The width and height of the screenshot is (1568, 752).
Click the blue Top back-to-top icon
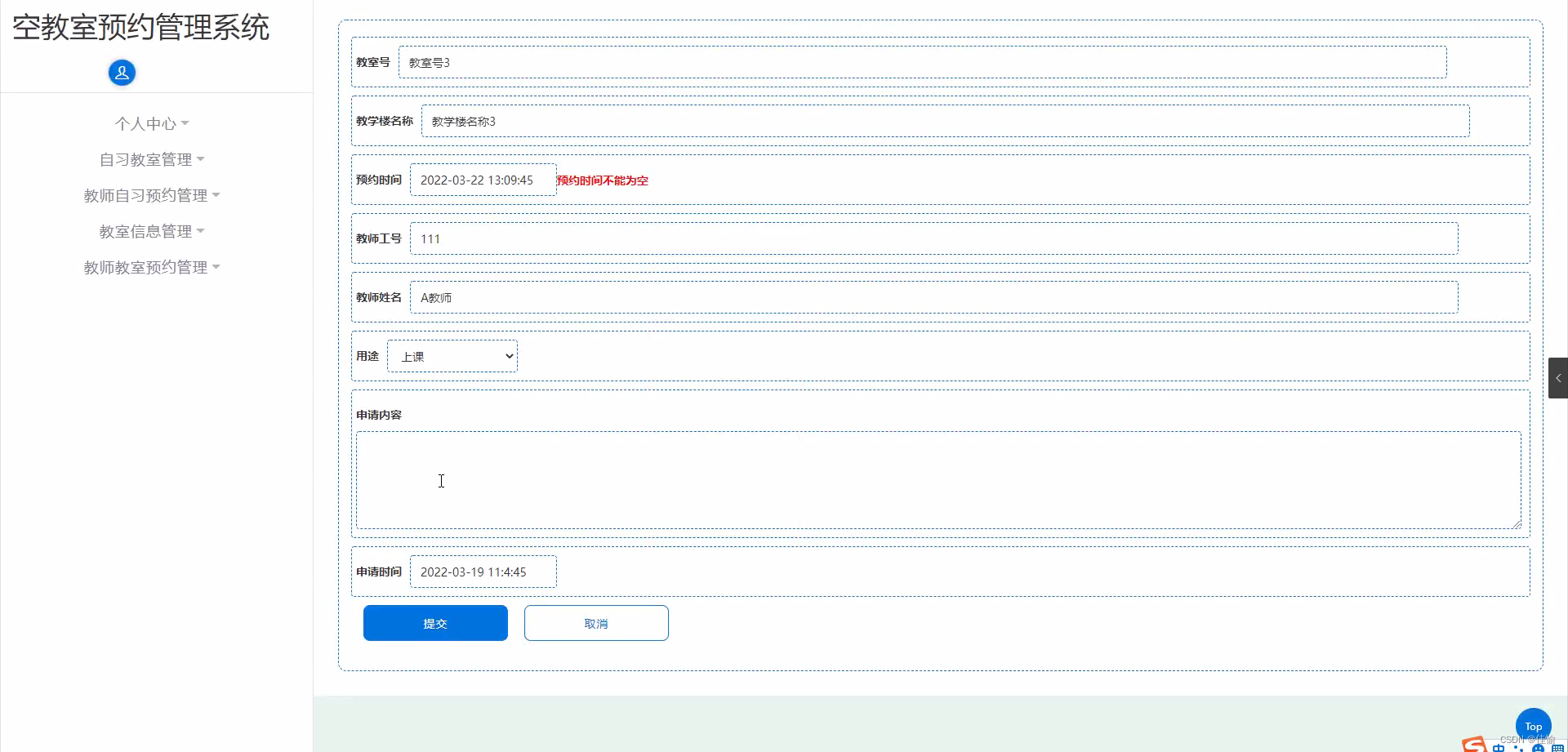(1533, 725)
